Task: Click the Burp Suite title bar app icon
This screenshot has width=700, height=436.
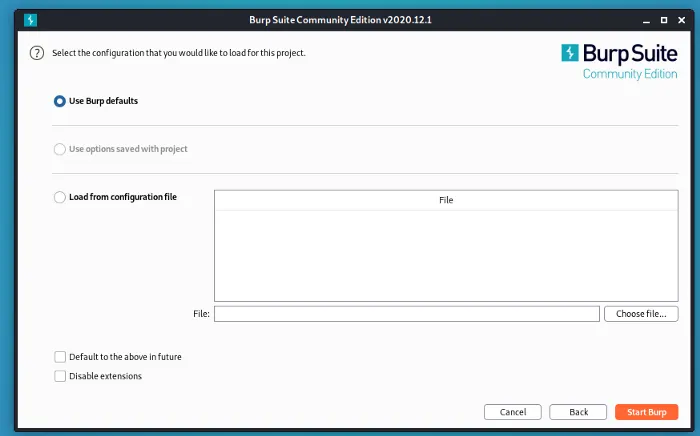Action: (30, 20)
